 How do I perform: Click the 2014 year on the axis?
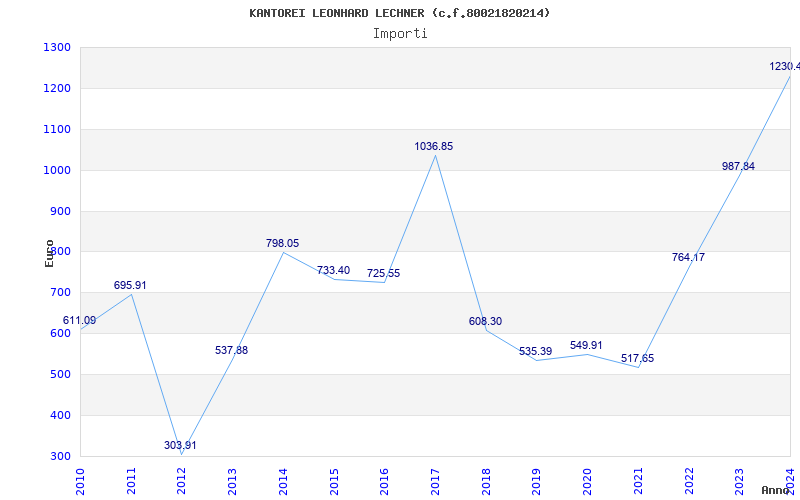click(283, 481)
